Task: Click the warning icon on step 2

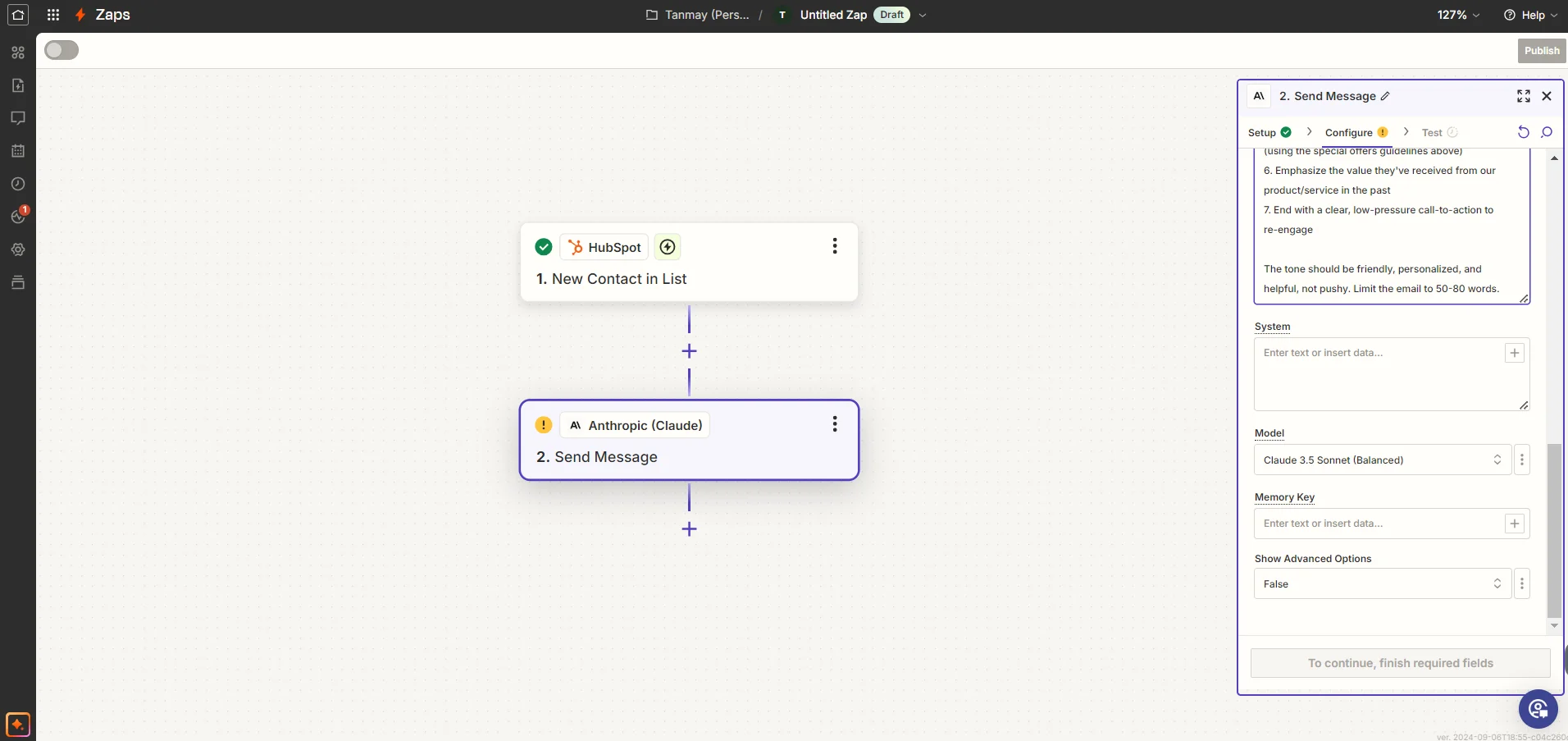Action: point(543,425)
